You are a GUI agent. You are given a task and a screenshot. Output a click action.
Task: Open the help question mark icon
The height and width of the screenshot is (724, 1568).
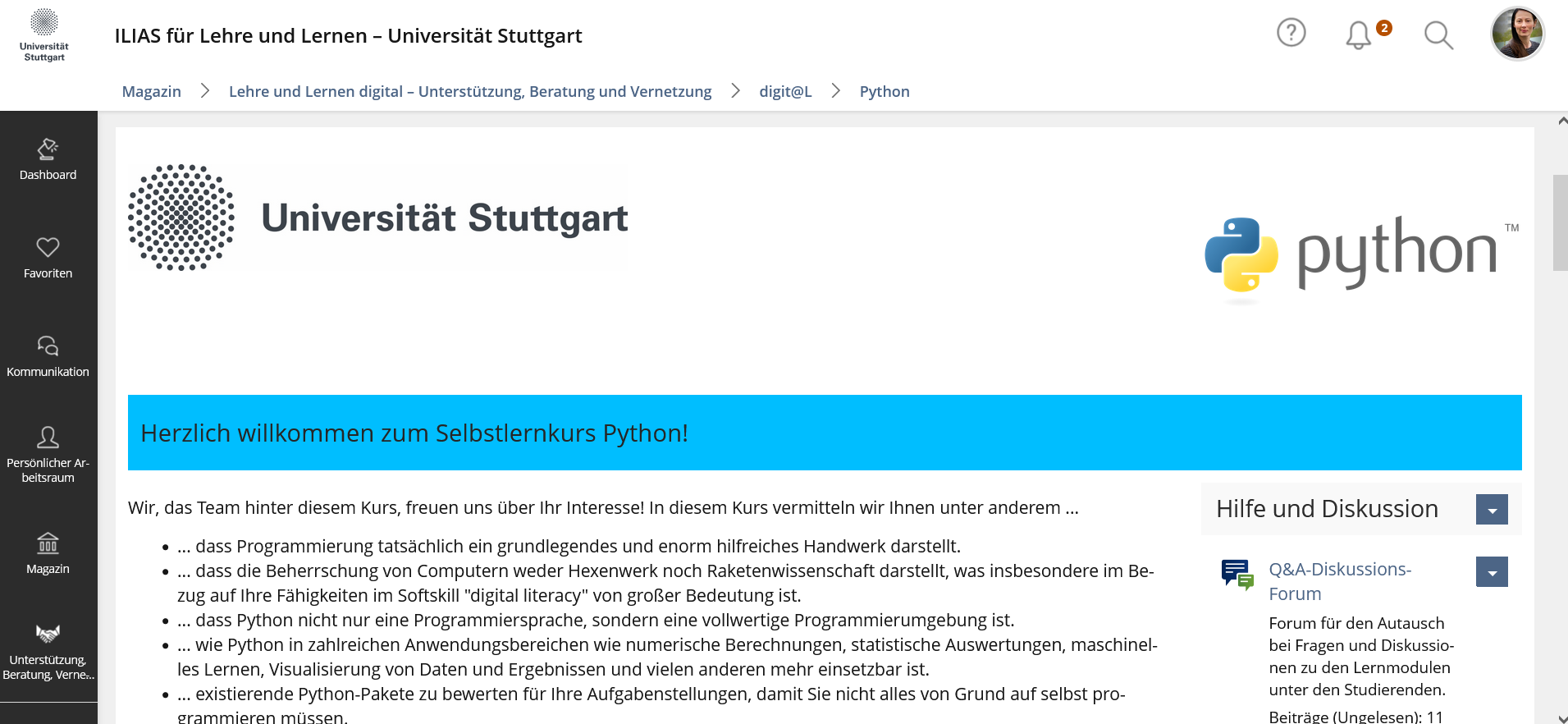click(x=1291, y=33)
